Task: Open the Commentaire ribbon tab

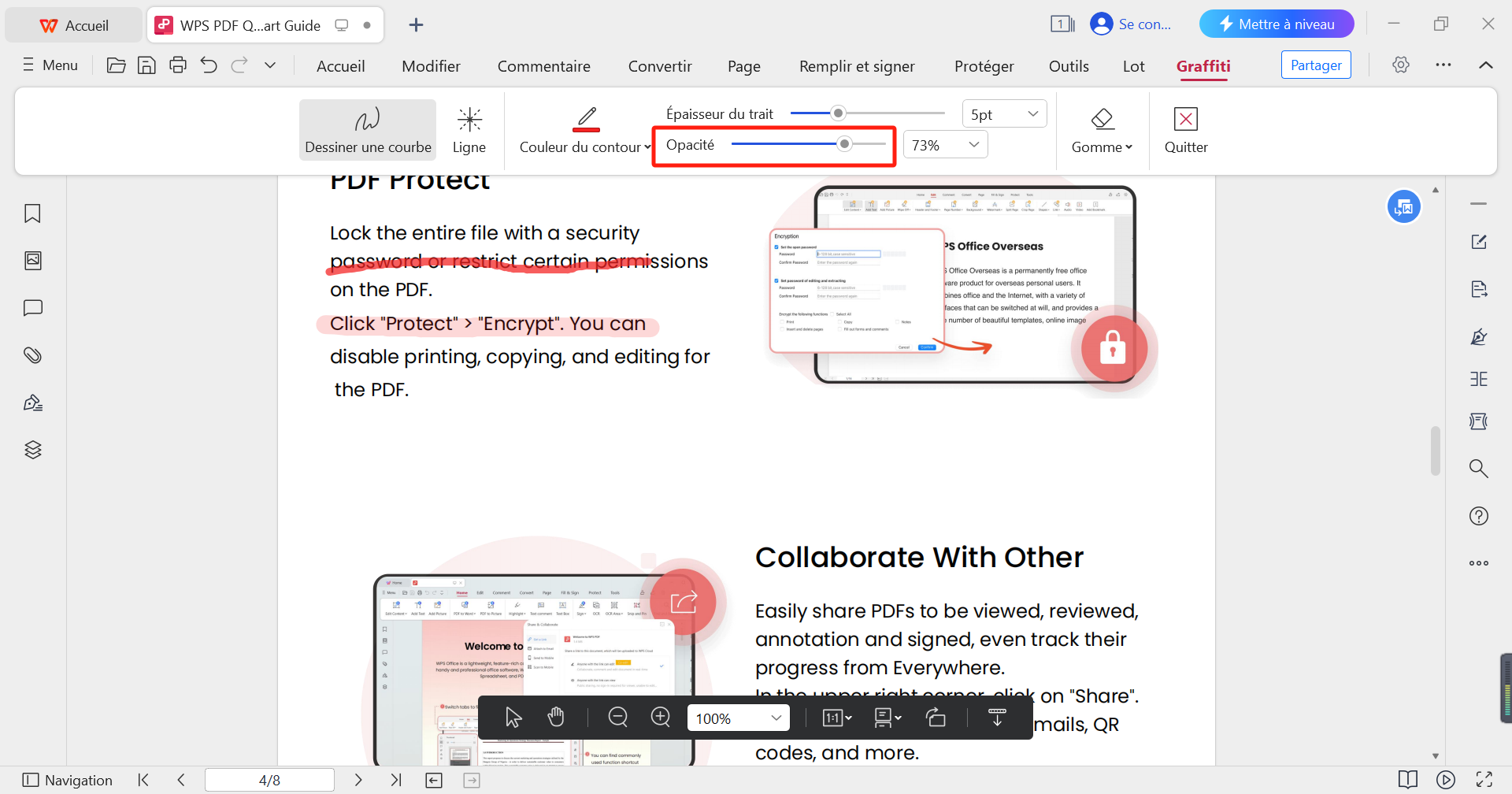Action: pyautogui.click(x=543, y=66)
